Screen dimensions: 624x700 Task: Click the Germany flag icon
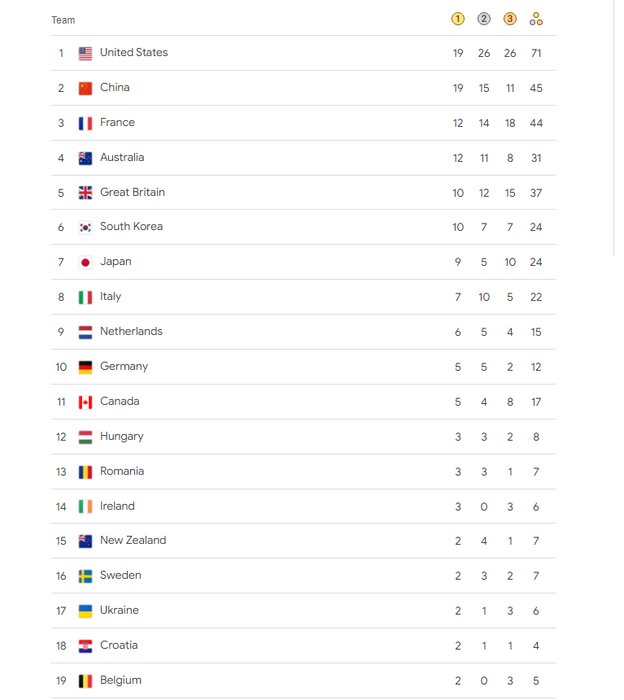click(x=85, y=367)
